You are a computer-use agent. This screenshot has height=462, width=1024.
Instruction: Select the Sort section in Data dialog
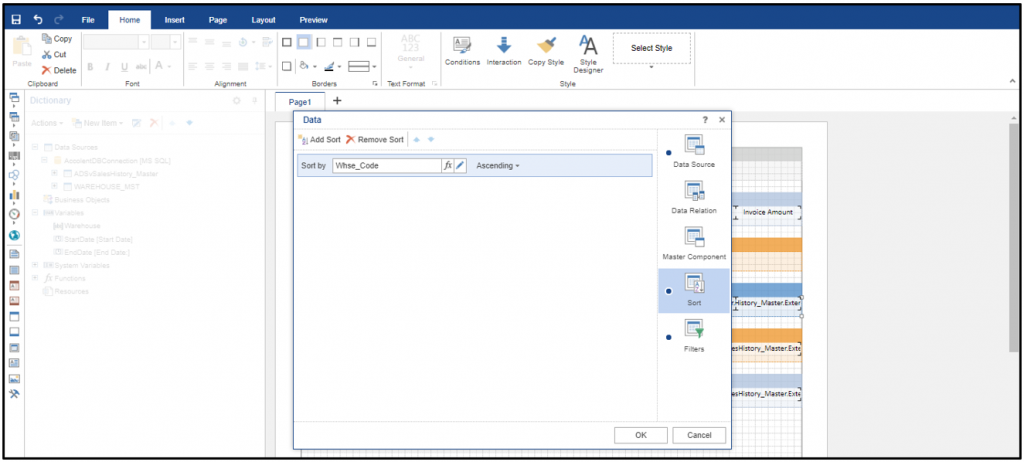click(x=694, y=290)
